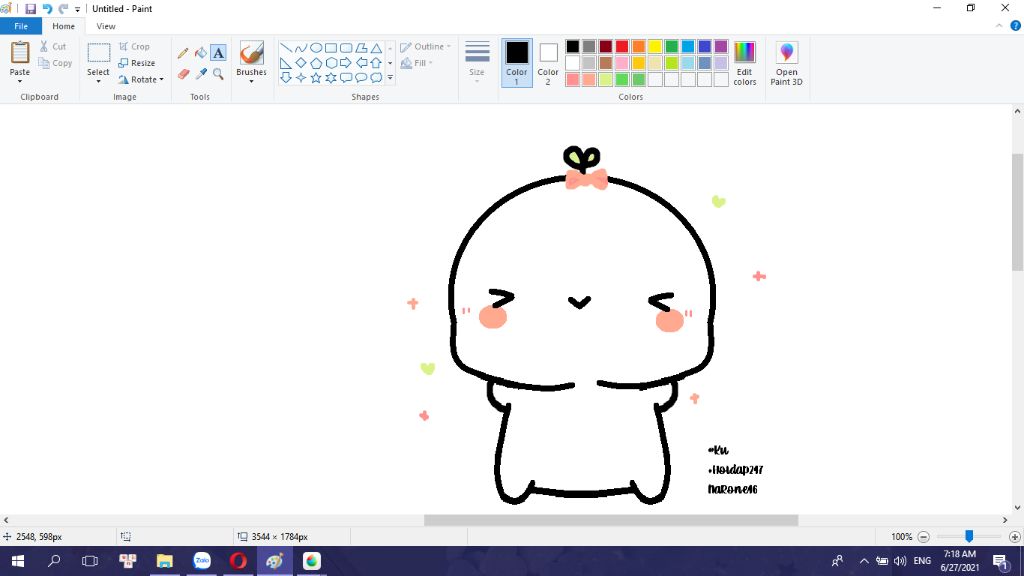Screen dimensions: 1024x576
Task: Expand the Select options arrow
Action: [x=99, y=82]
